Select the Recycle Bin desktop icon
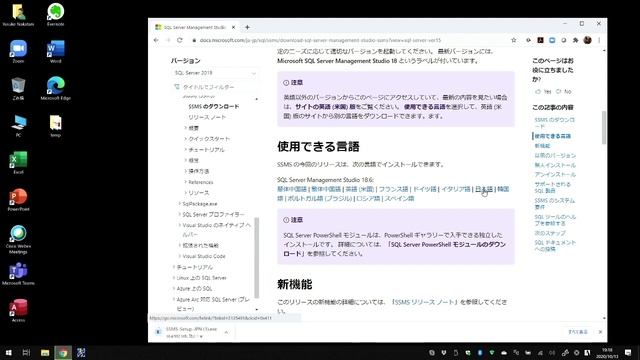The height and width of the screenshot is (360, 640). click(18, 89)
